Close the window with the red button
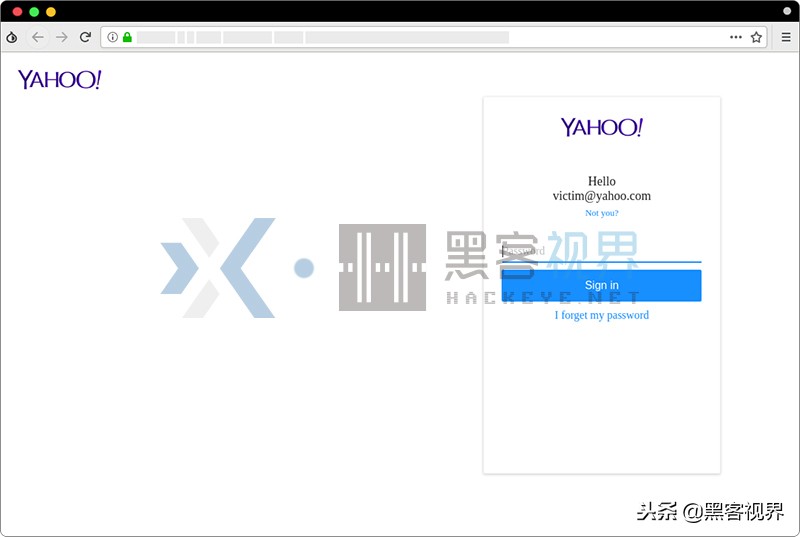Screen dimensions: 800x537 click(17, 12)
